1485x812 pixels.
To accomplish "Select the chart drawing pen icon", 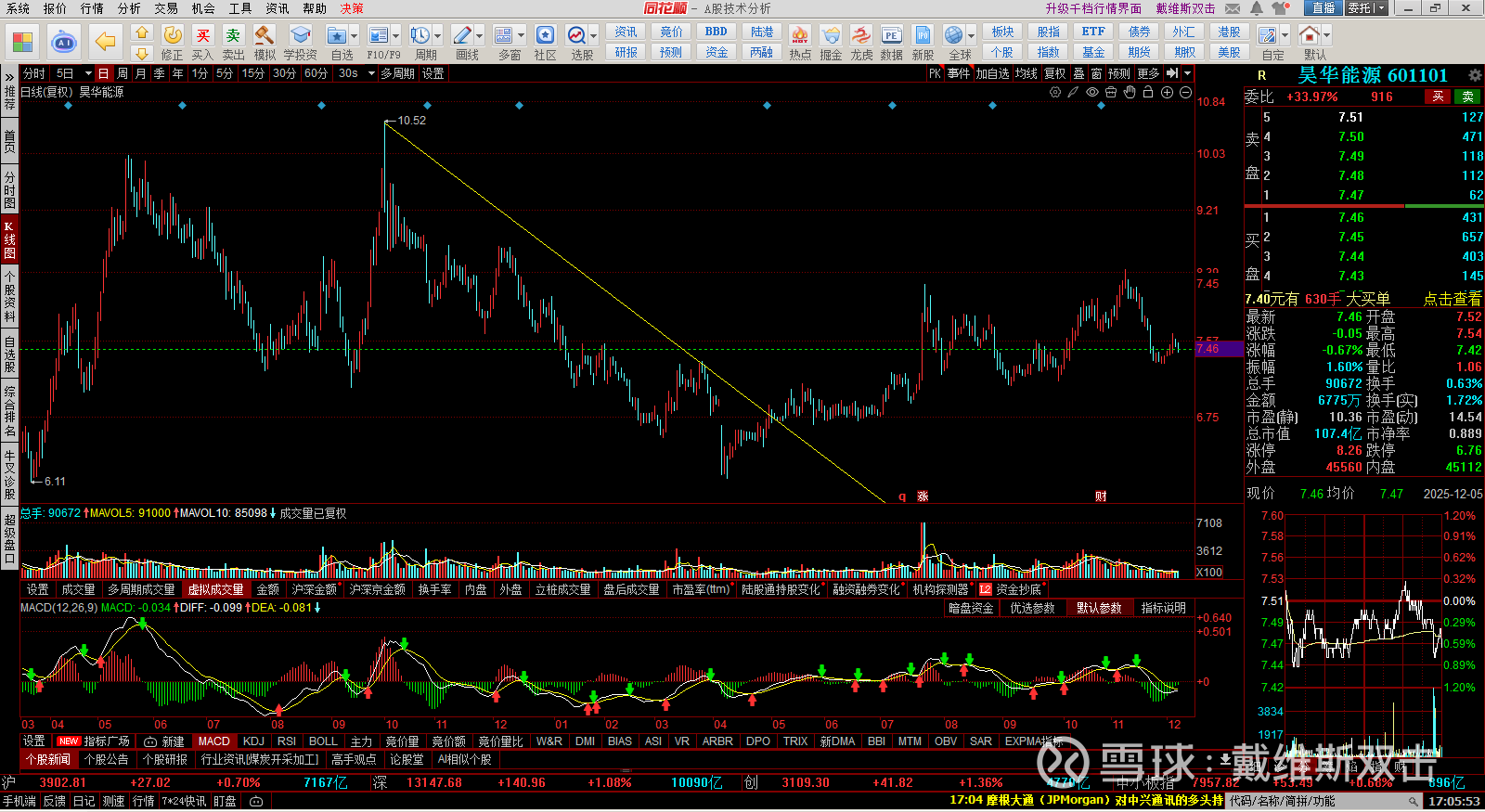I will click(x=1074, y=92).
